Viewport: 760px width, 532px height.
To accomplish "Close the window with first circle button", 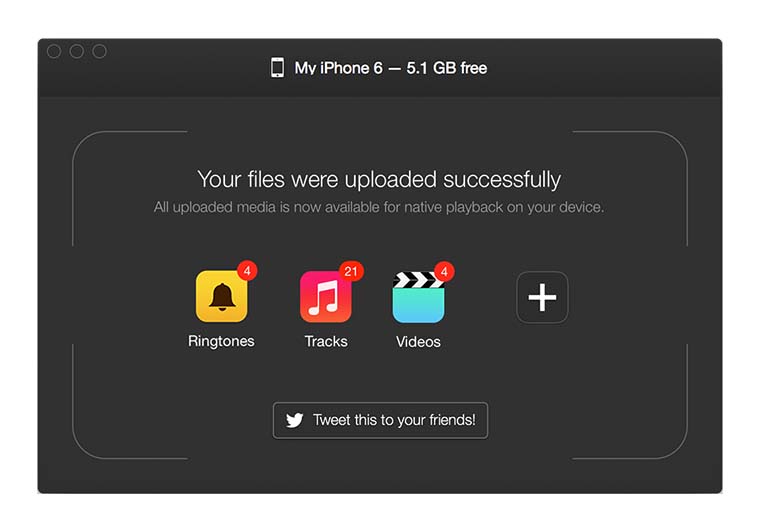I will pyautogui.click(x=54, y=51).
